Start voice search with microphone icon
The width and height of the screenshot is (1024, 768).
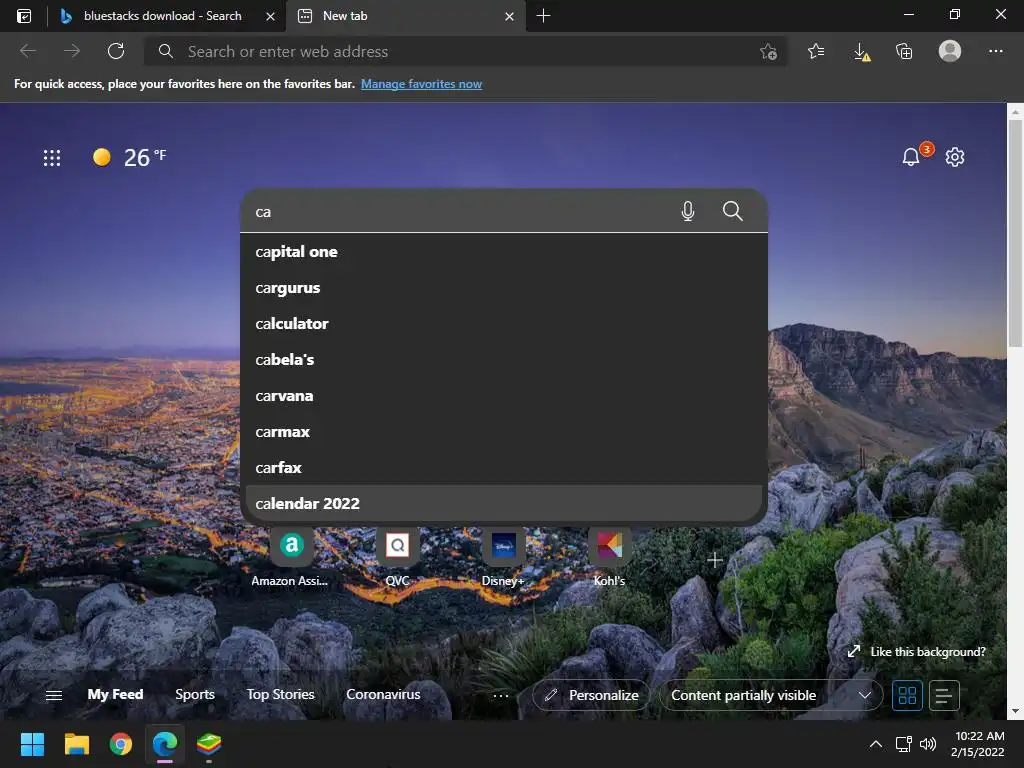pos(688,211)
